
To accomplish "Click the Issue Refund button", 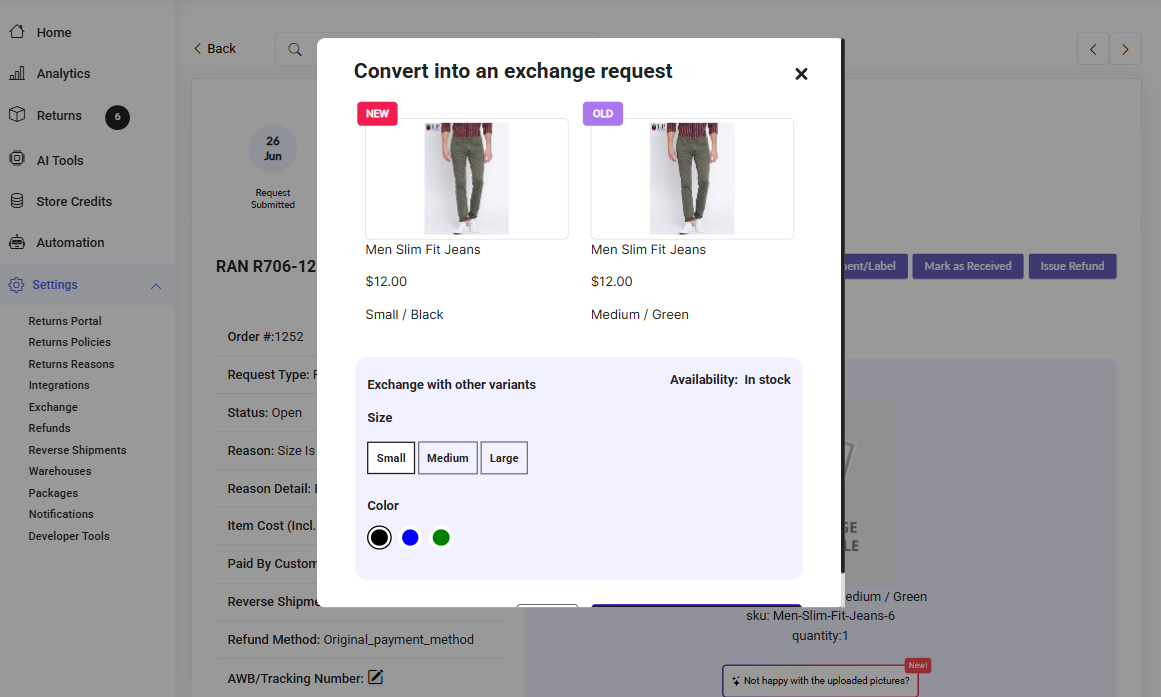I will [1072, 266].
